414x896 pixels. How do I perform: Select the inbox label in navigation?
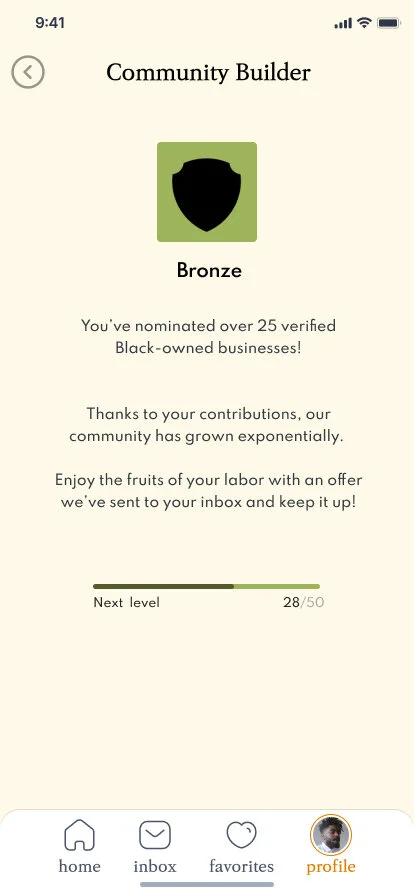155,866
